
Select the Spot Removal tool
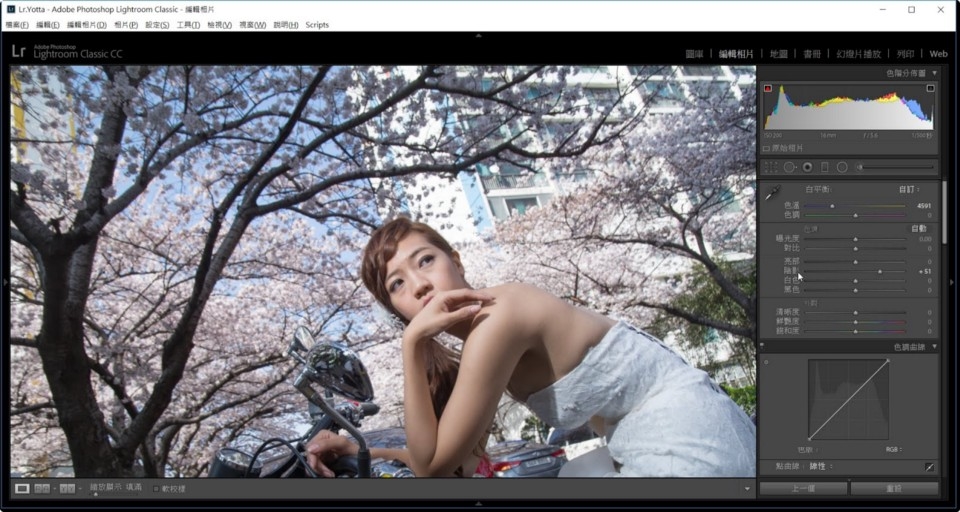(x=789, y=167)
